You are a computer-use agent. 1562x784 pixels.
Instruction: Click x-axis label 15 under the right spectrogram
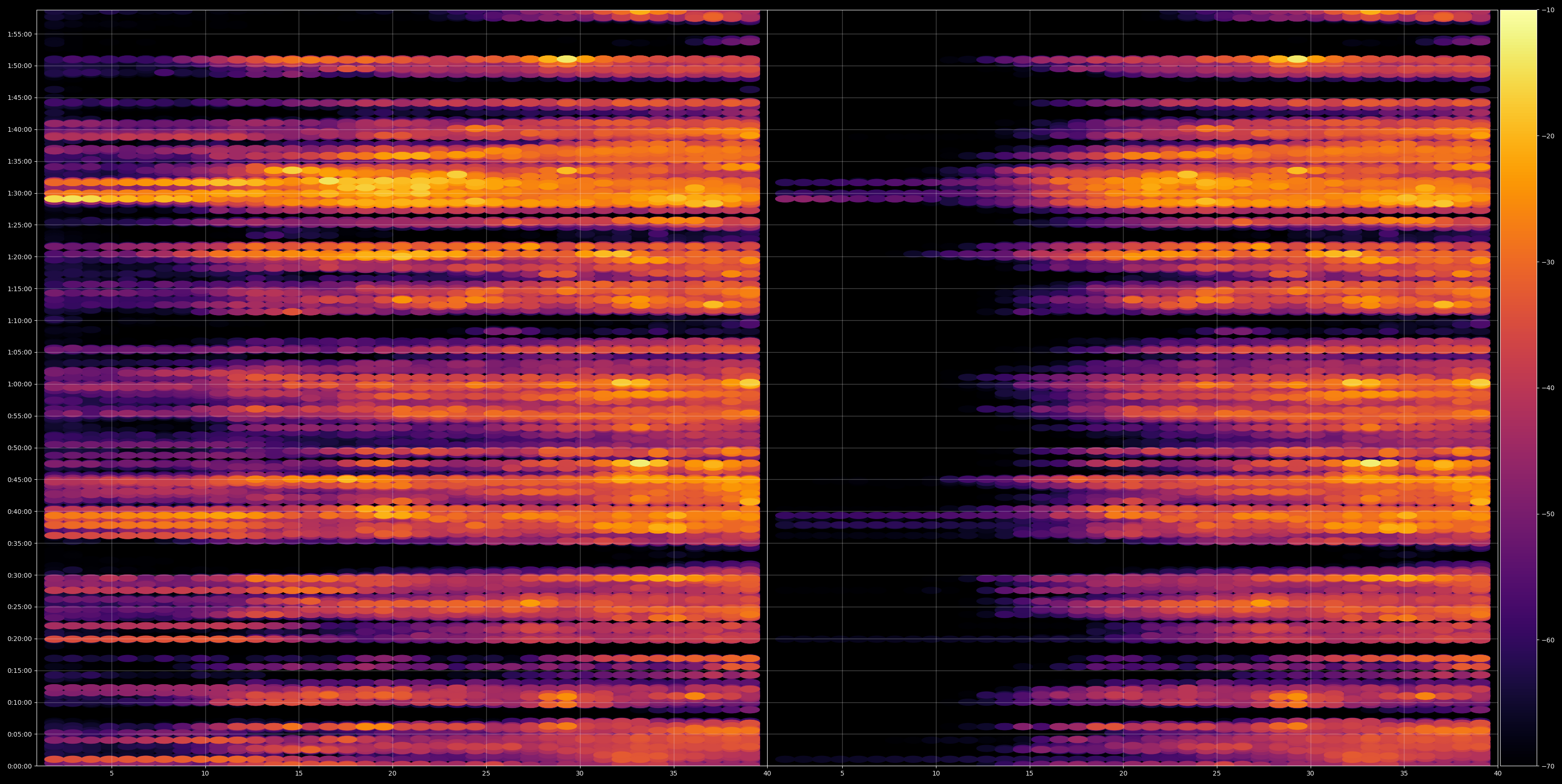click(1030, 773)
